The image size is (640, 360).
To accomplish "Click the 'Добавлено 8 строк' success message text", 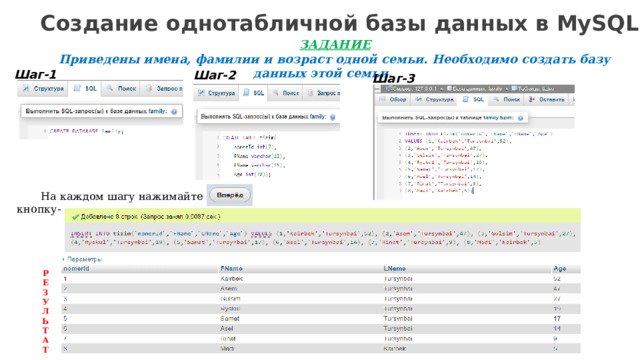I will pos(151,217).
